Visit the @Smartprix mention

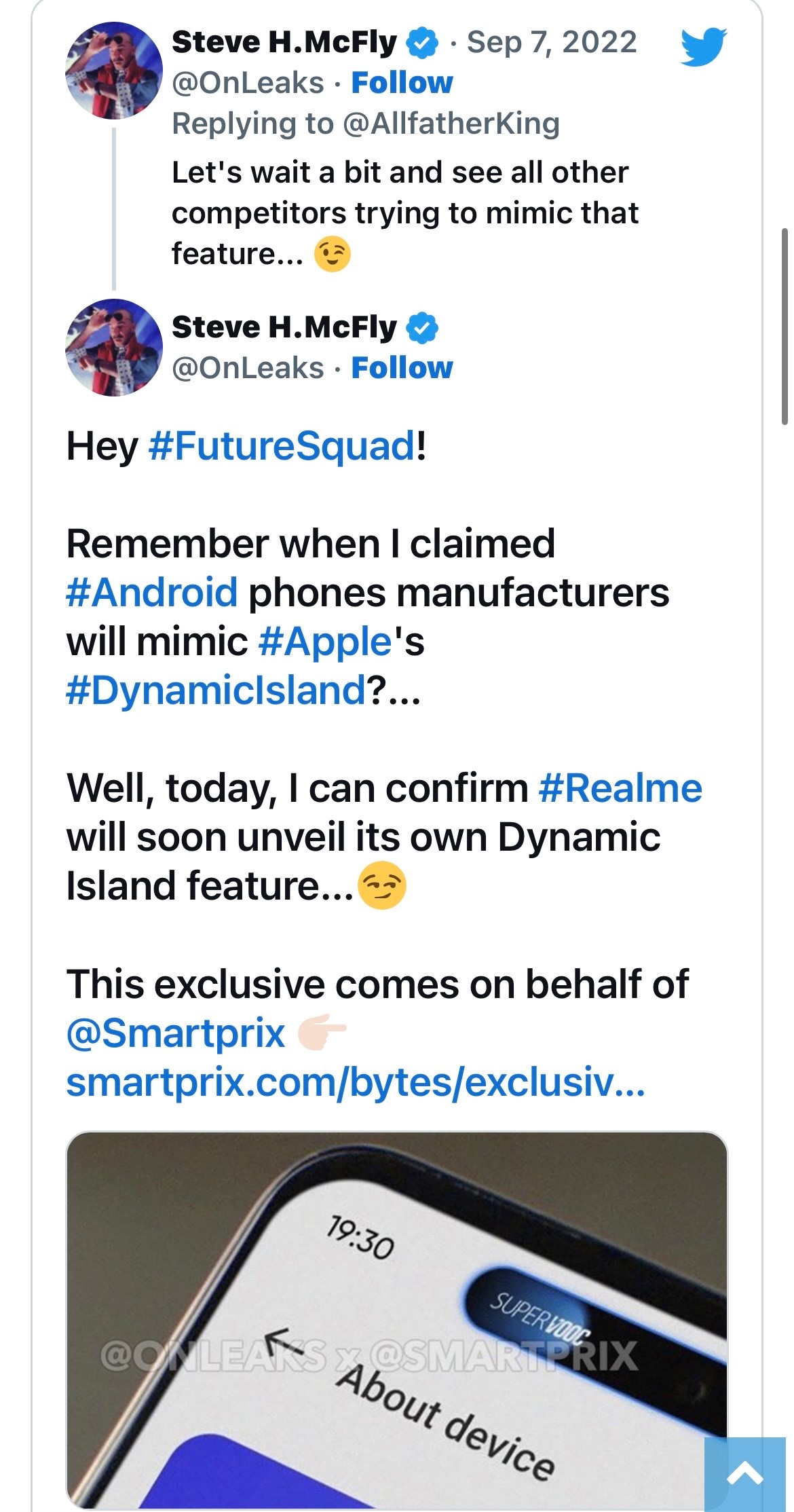tap(176, 1033)
